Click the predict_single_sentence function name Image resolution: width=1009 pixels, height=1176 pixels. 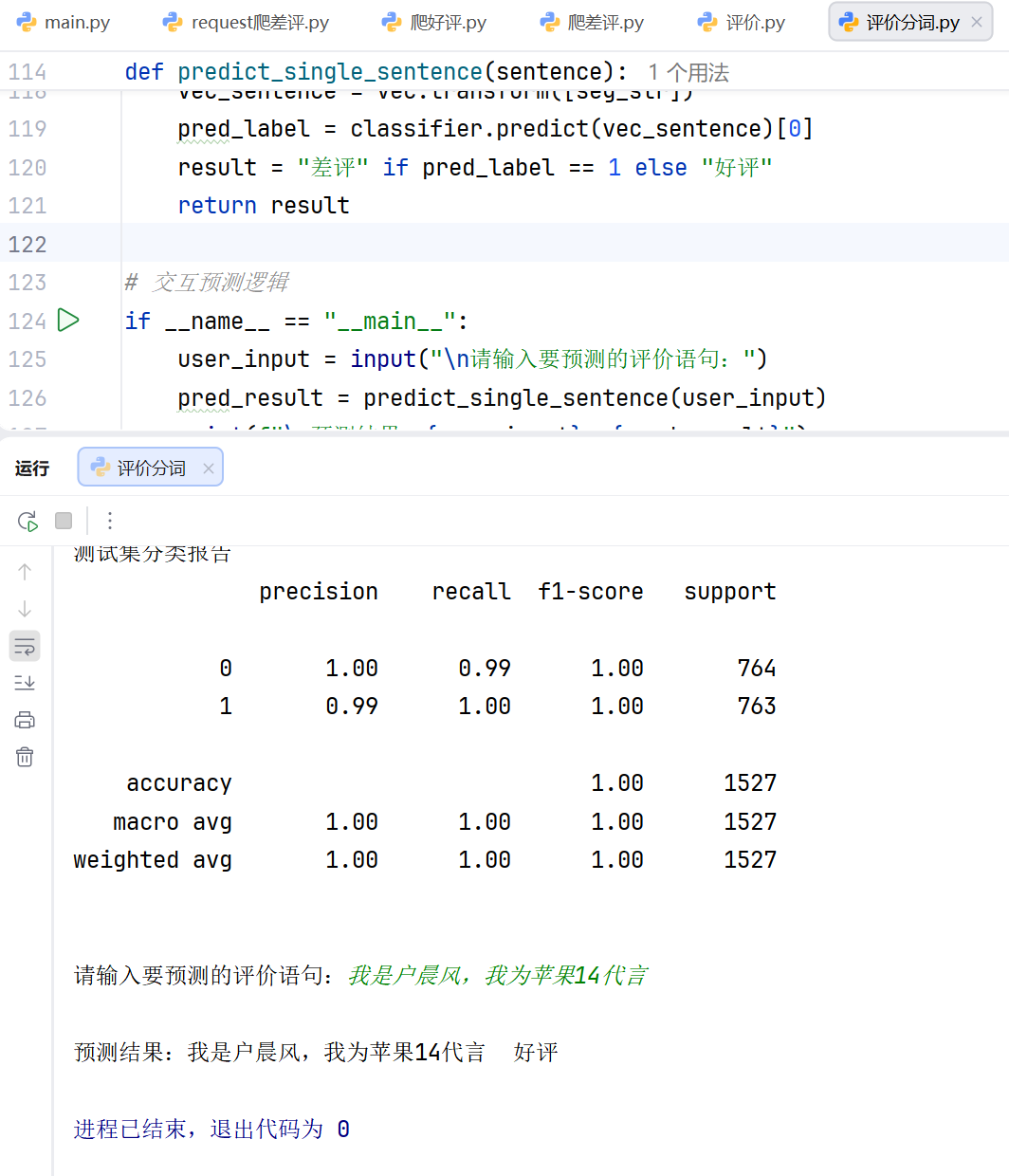tap(330, 71)
